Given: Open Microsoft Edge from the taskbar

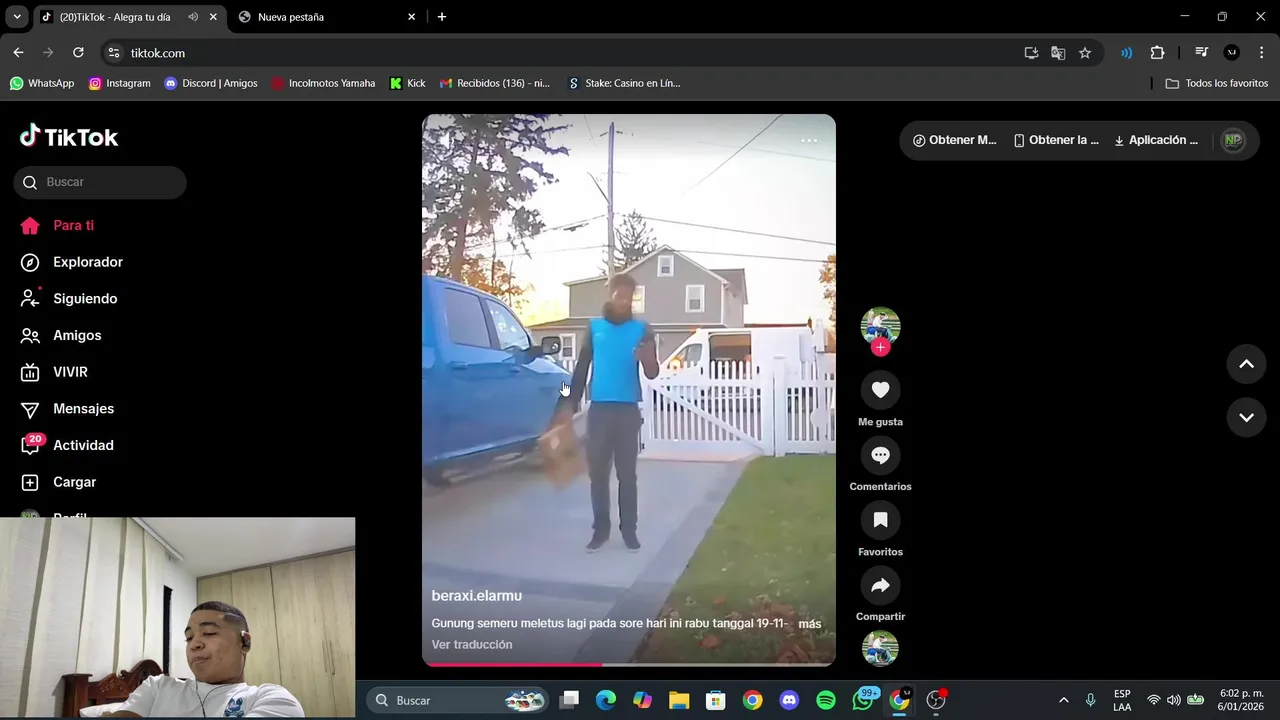Looking at the screenshot, I should pyautogui.click(x=606, y=700).
